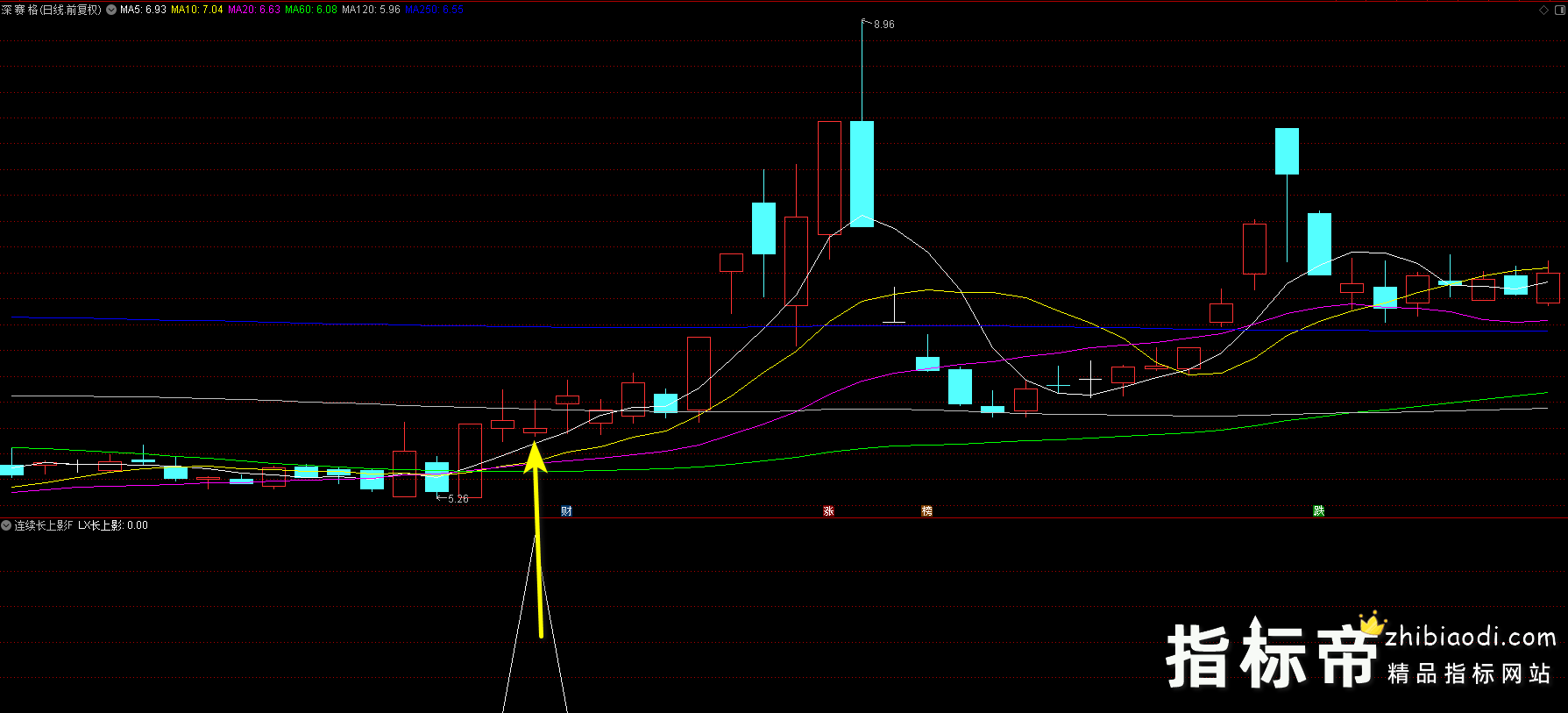
Task: Click the 5.26 low price label
Action: [458, 499]
